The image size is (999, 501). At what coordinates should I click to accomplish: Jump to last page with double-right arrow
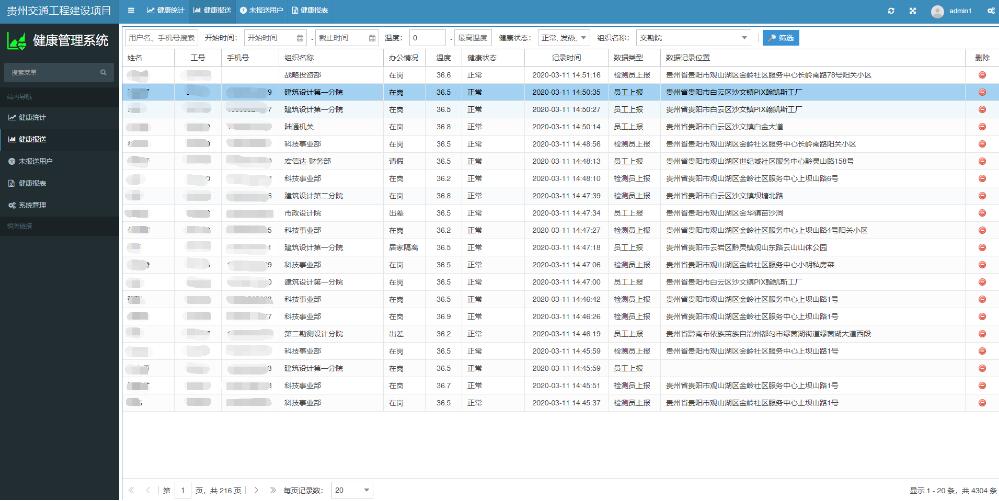273,490
